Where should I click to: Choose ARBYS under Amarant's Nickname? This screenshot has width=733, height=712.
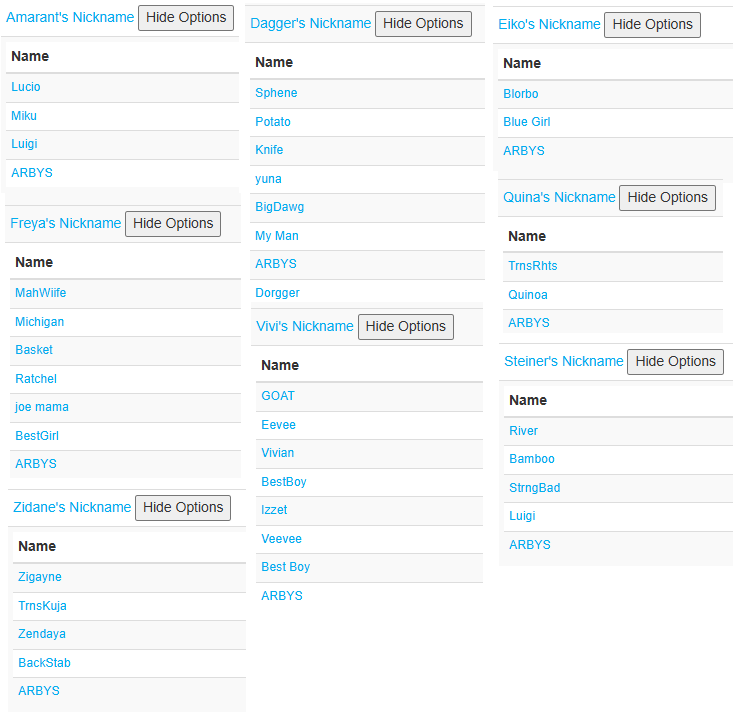32,173
